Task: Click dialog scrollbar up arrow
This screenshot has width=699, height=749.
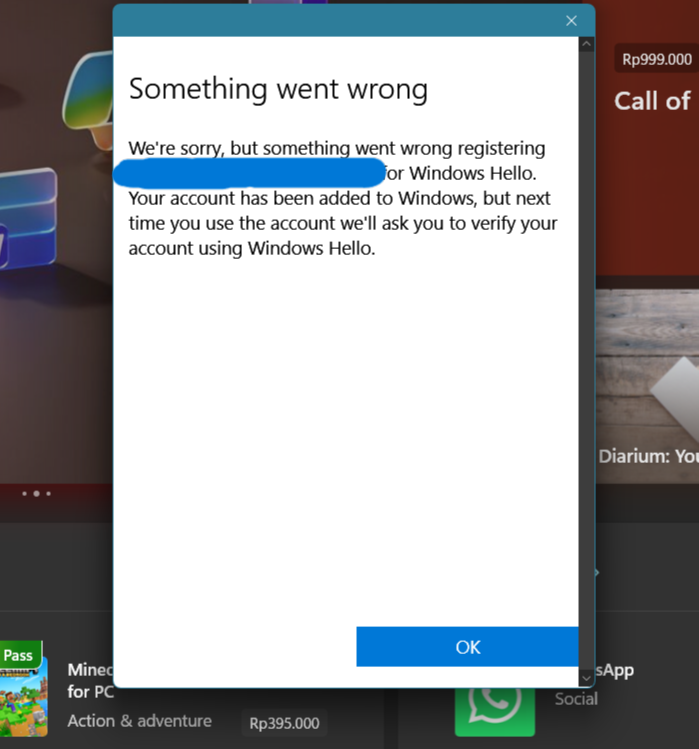Action: [587, 44]
